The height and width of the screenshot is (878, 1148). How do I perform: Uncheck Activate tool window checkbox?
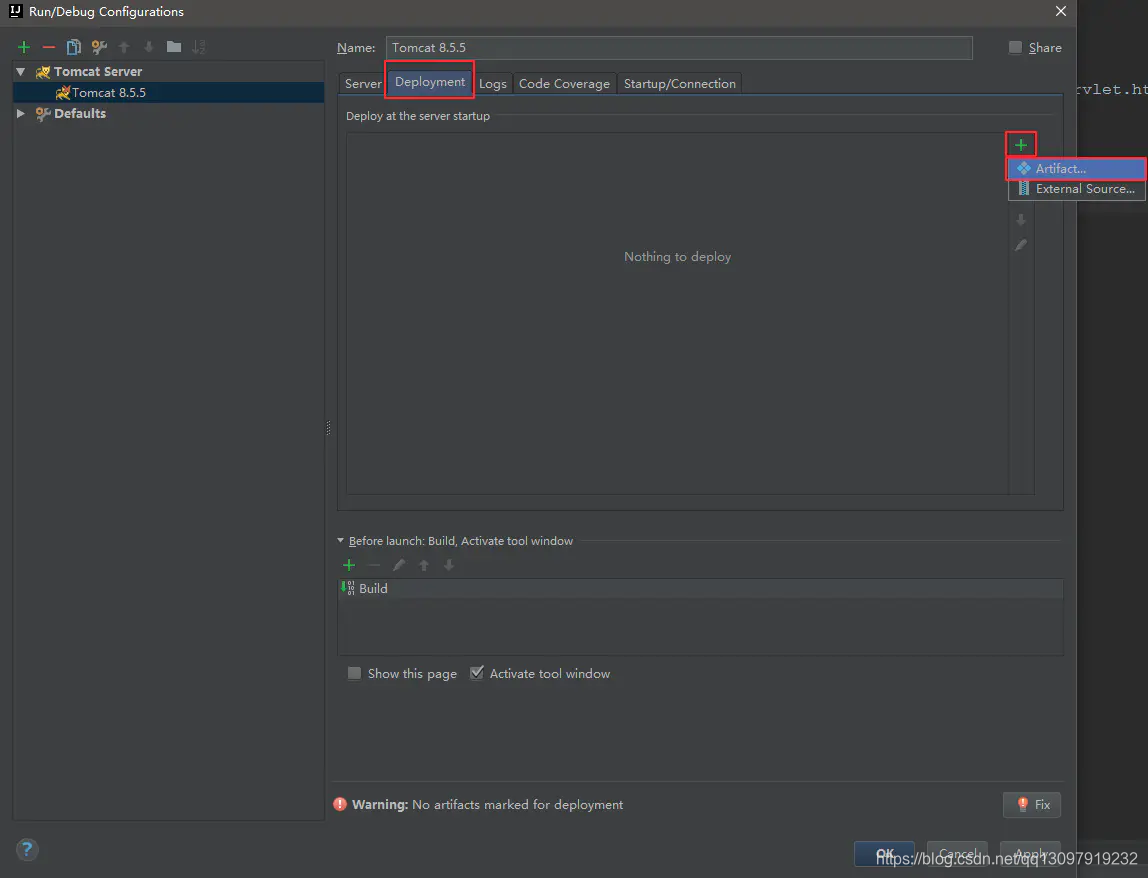[x=477, y=673]
